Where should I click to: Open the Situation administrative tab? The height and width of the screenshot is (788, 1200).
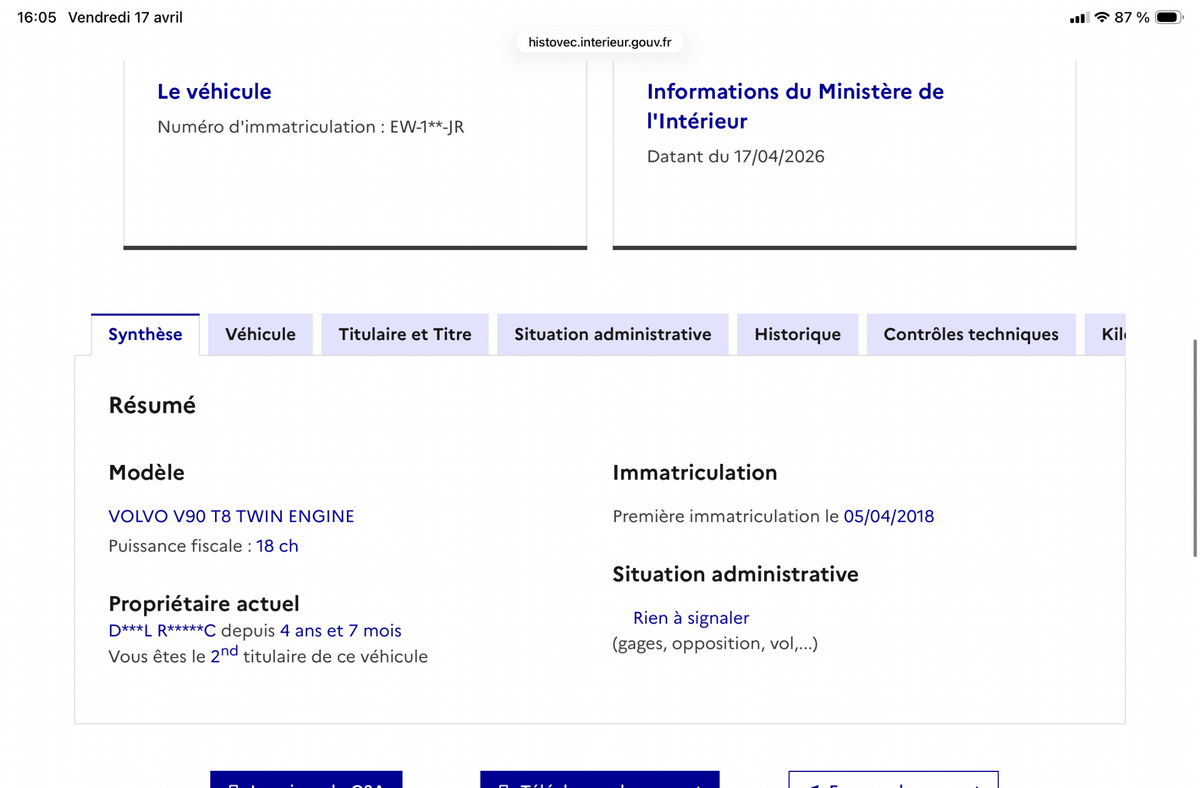tap(613, 334)
